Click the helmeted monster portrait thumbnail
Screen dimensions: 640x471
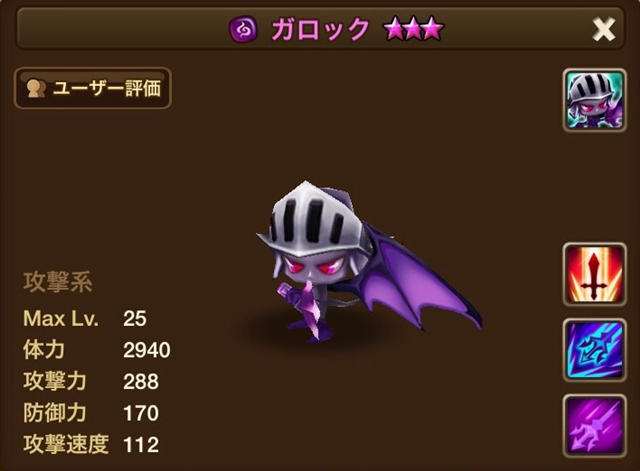594,100
